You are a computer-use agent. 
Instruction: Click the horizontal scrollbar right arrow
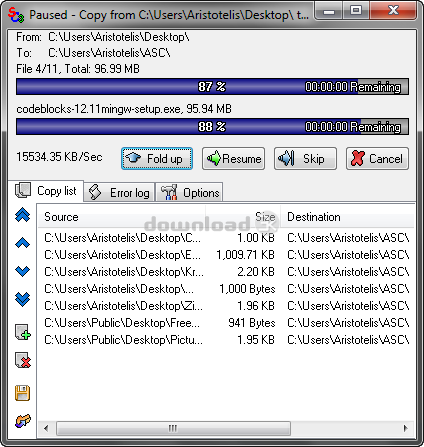point(406,428)
